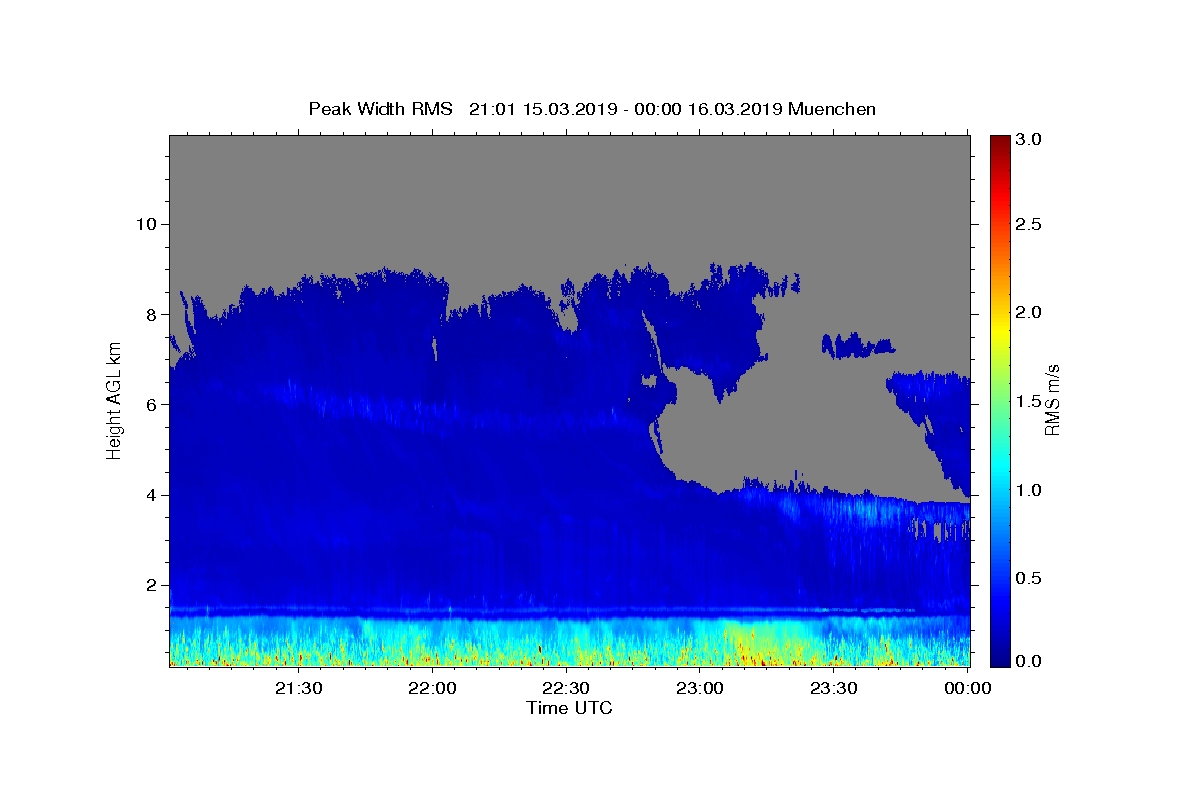Click the colorbar value 0.0
1200x800 pixels.
click(1030, 662)
